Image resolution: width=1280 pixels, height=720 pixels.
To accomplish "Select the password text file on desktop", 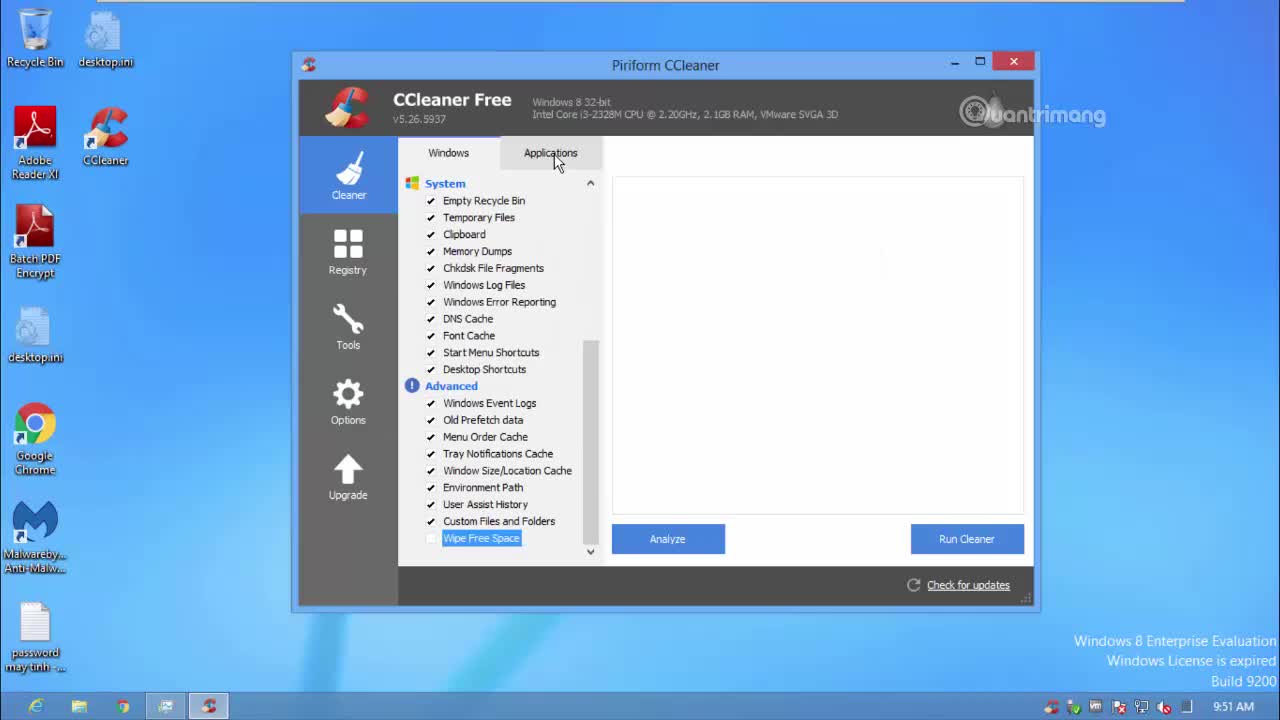I will (x=35, y=638).
